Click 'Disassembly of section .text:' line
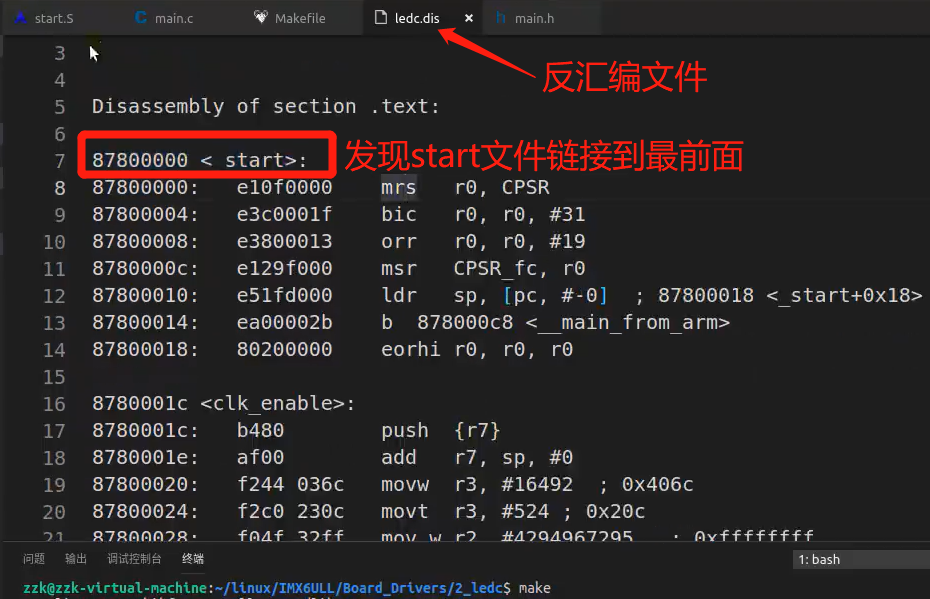Viewport: 930px width, 599px height. pyautogui.click(x=266, y=106)
